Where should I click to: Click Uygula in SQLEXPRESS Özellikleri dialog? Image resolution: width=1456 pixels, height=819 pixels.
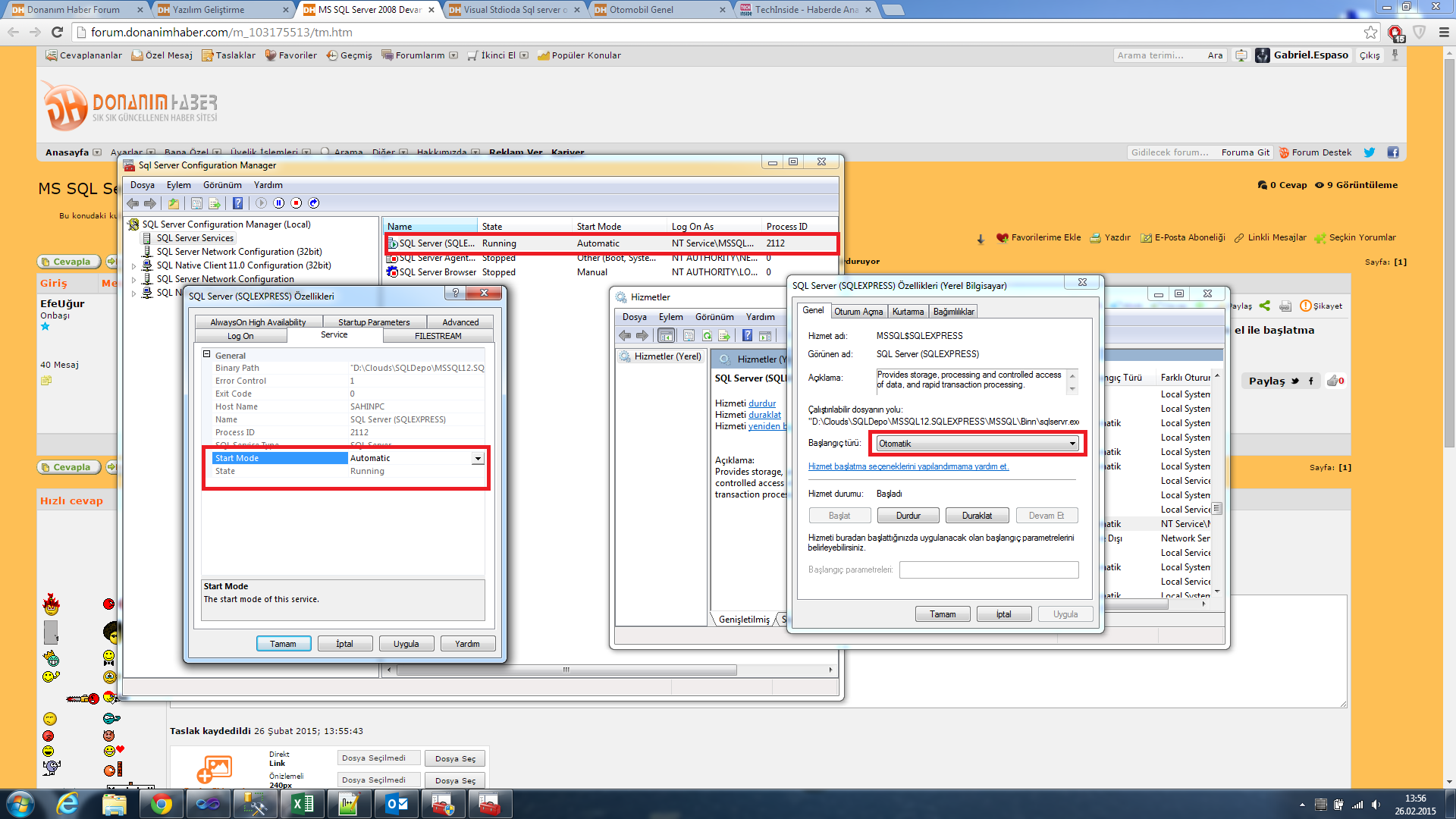coord(406,644)
